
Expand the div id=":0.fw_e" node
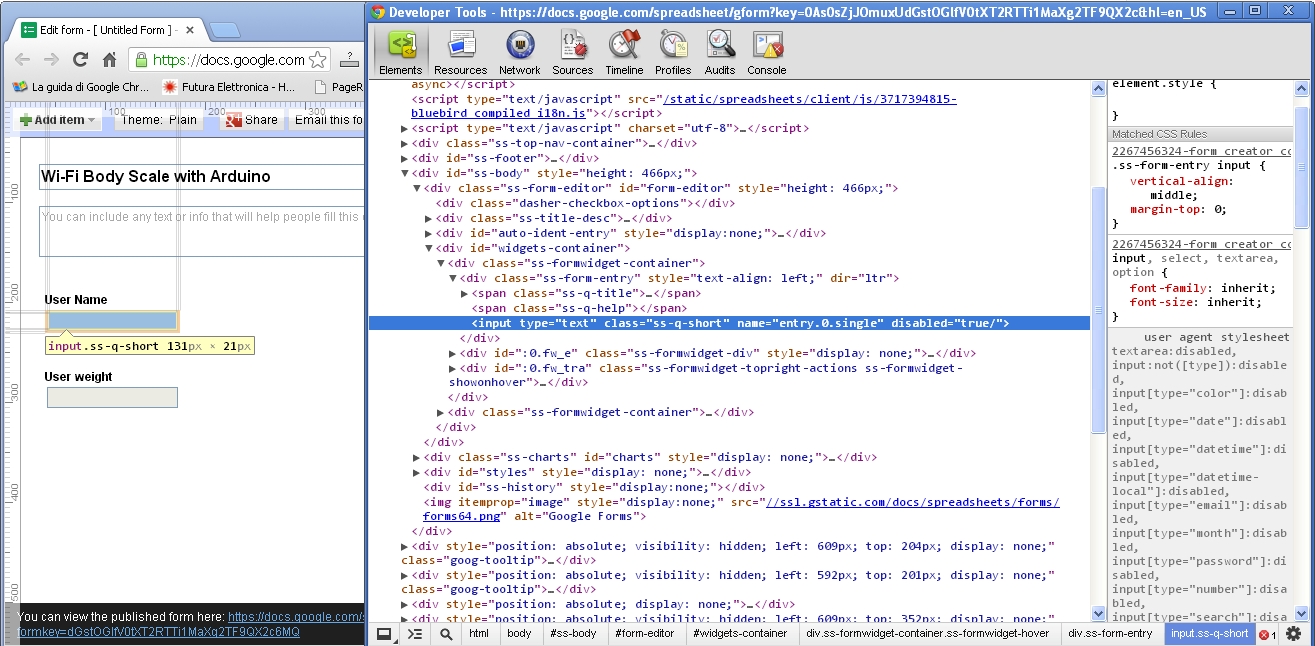coord(453,353)
